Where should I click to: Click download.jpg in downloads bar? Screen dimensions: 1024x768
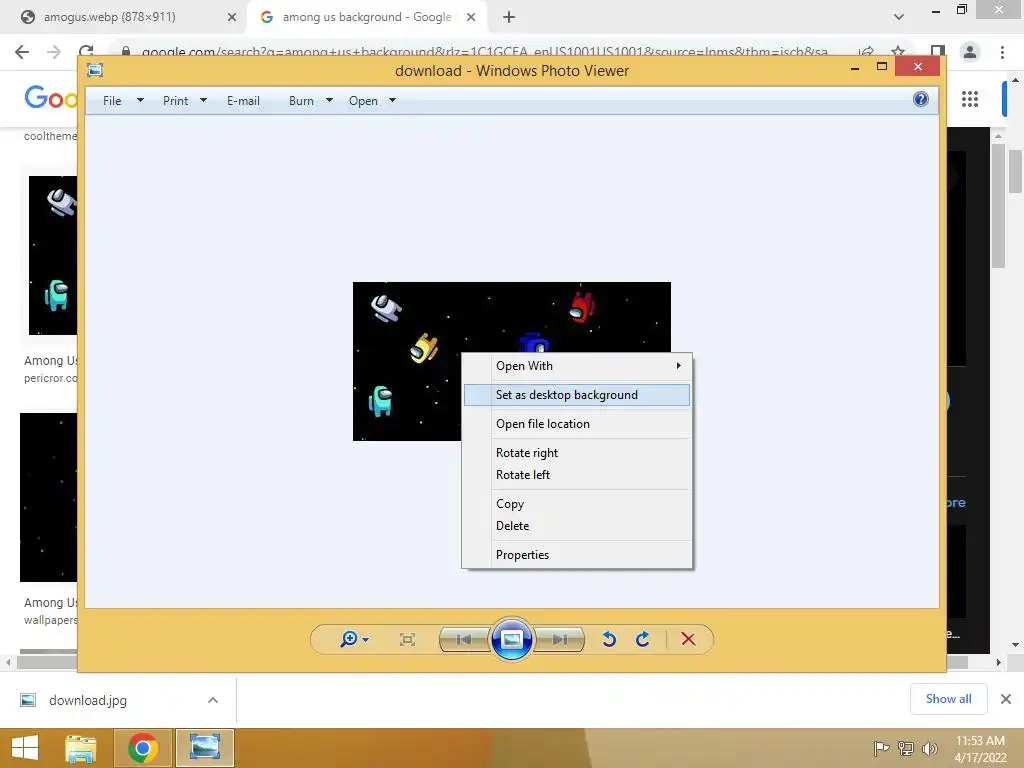[x=88, y=700]
